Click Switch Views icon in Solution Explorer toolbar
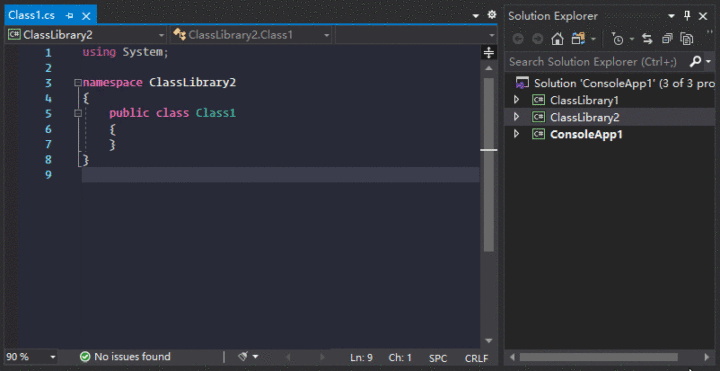This screenshot has height=371, width=720. pos(578,39)
